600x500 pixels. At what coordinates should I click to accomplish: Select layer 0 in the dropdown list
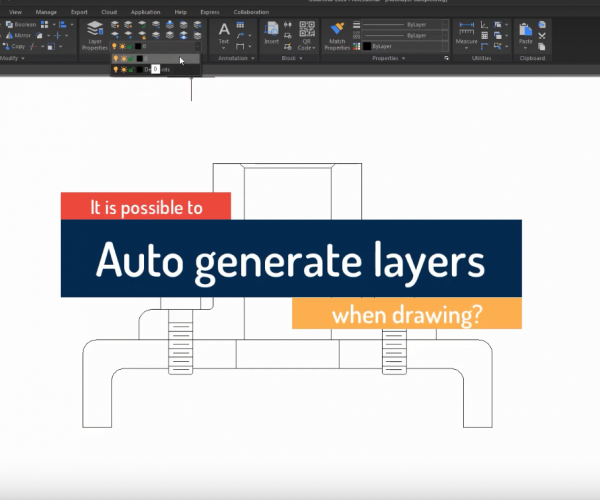(156, 59)
